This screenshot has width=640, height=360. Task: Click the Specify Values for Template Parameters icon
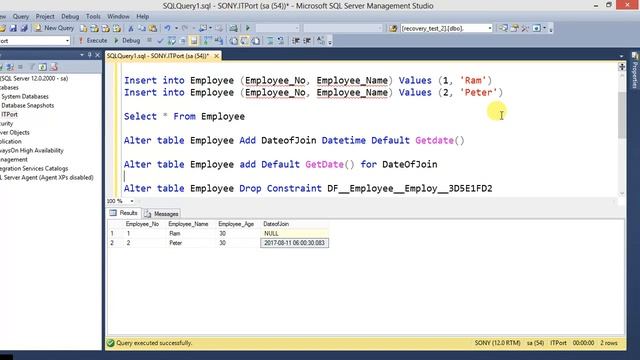321,40
